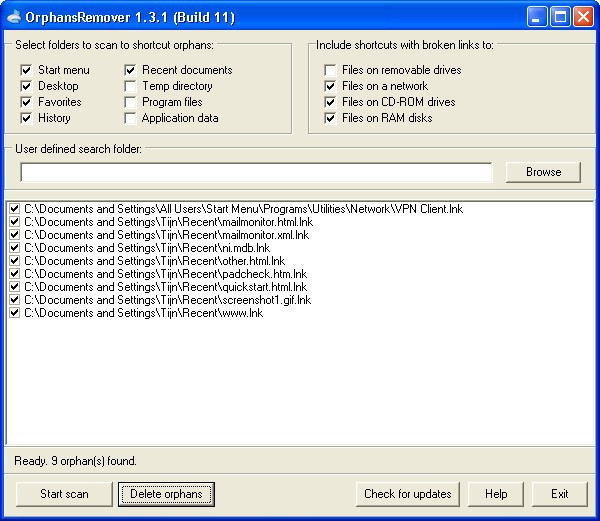Maximize the OrphansRemover window
This screenshot has width=600, height=521.
[560, 17]
